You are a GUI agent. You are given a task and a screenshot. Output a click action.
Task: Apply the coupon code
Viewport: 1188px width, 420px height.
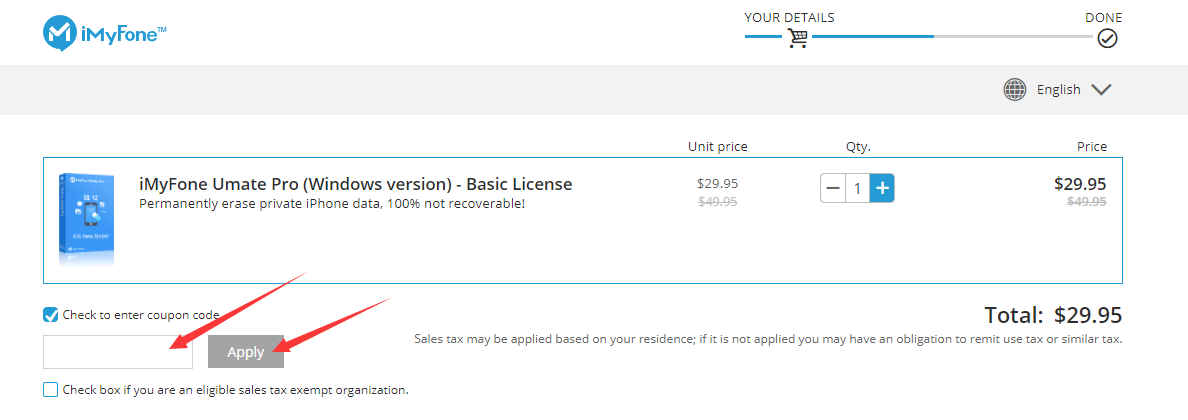click(x=245, y=352)
